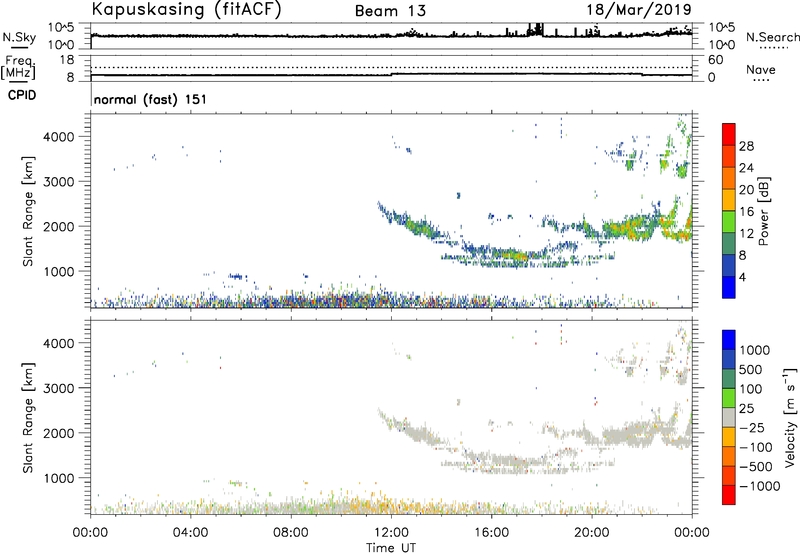Click the "25" label on the Velocity colorbar
Viewport: 800px width, 554px height.
pyautogui.click(x=746, y=409)
